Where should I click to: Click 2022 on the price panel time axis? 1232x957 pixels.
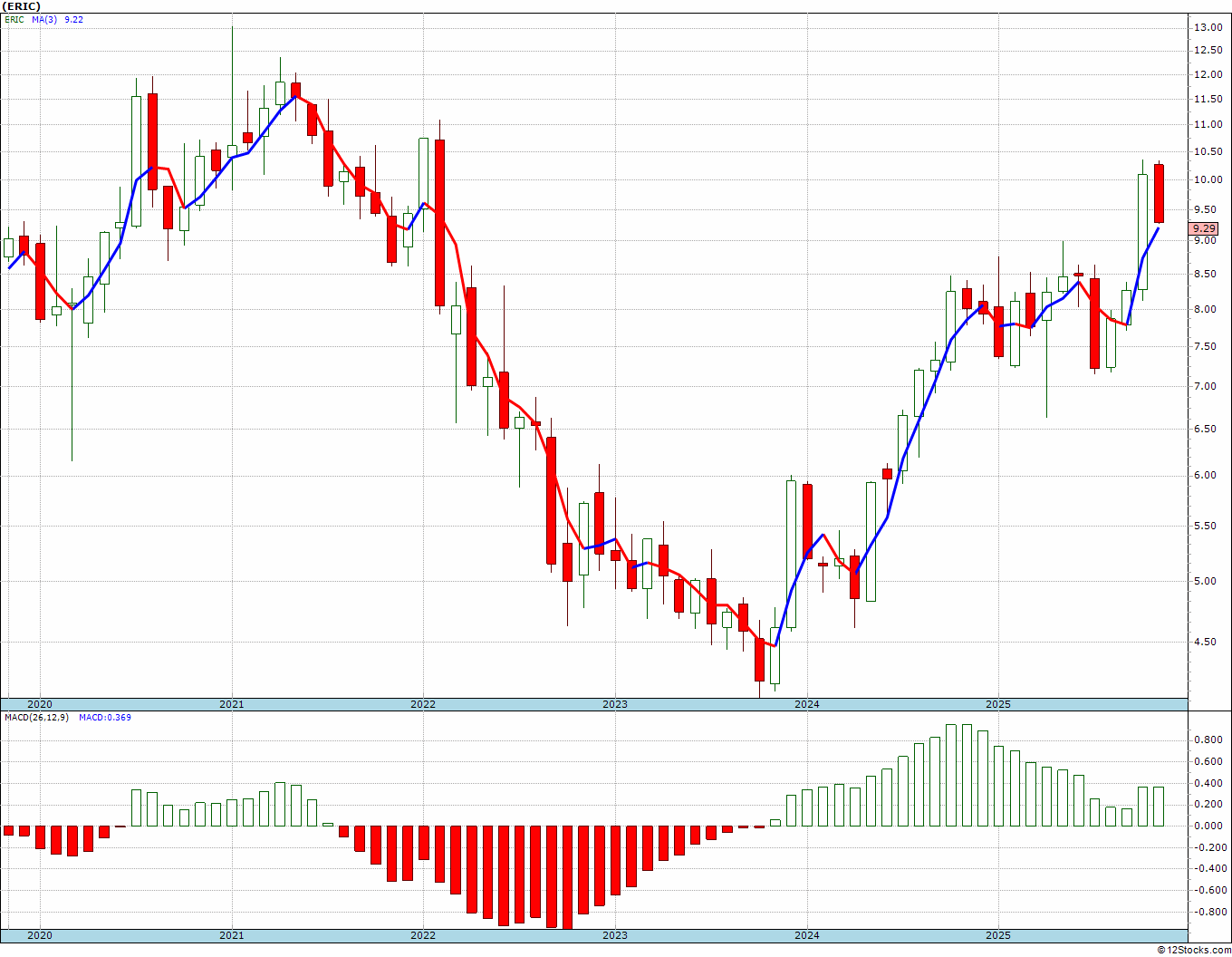coord(423,704)
